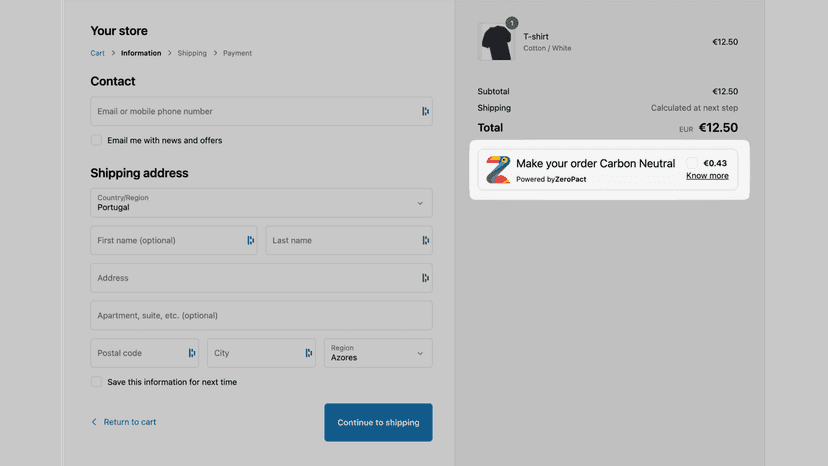This screenshot has height=466, width=828.
Task: Enable Email me with news and offers
Action: 96,140
